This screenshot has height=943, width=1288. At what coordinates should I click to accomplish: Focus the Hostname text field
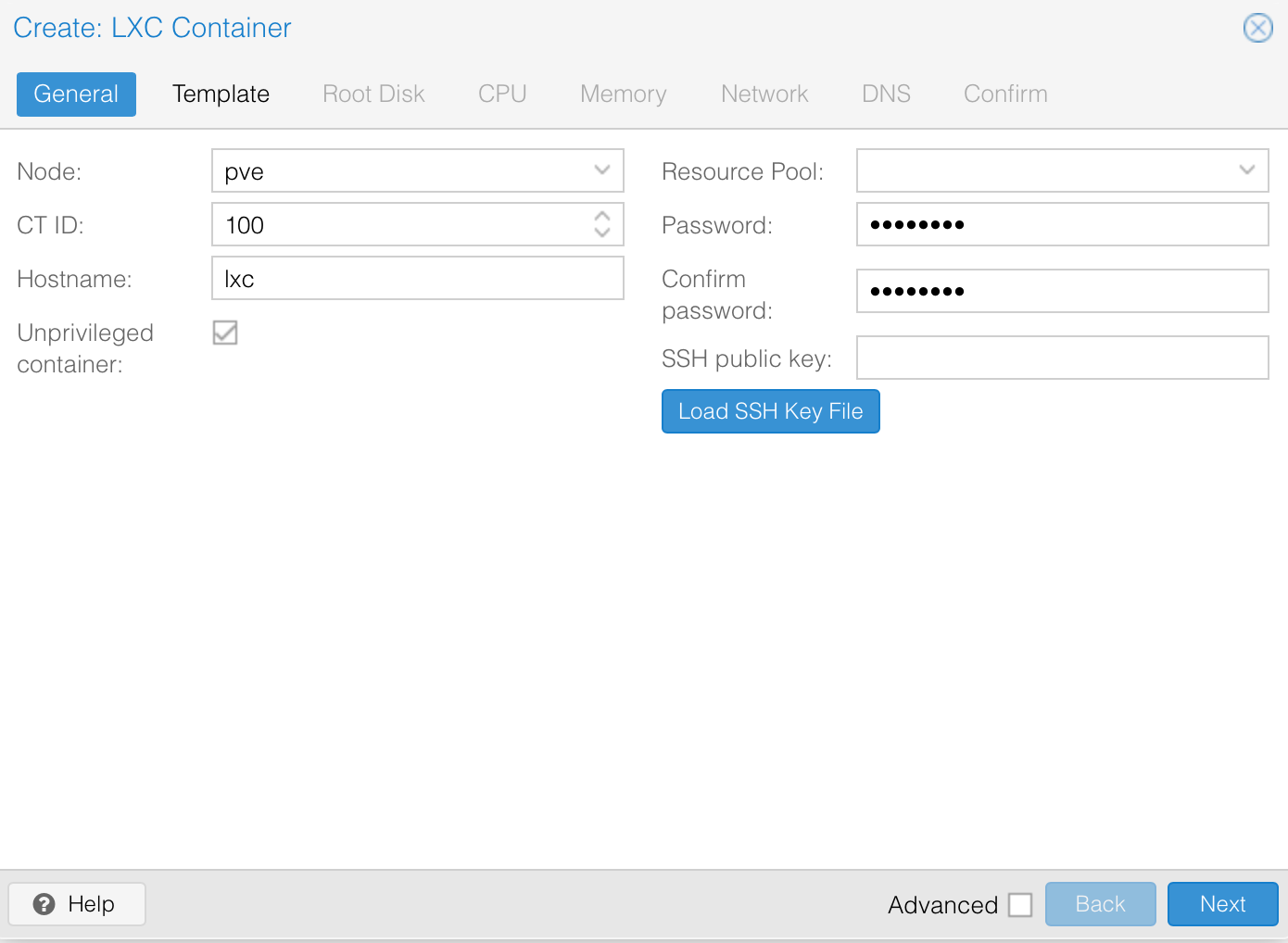(x=417, y=279)
